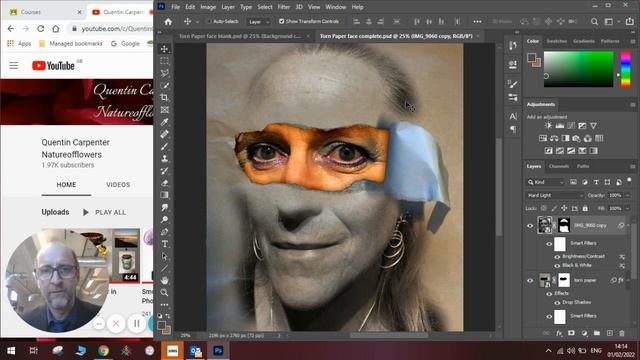Select the Rectangular Marquee tool
Viewport: 640px width, 360px height.
(x=164, y=61)
